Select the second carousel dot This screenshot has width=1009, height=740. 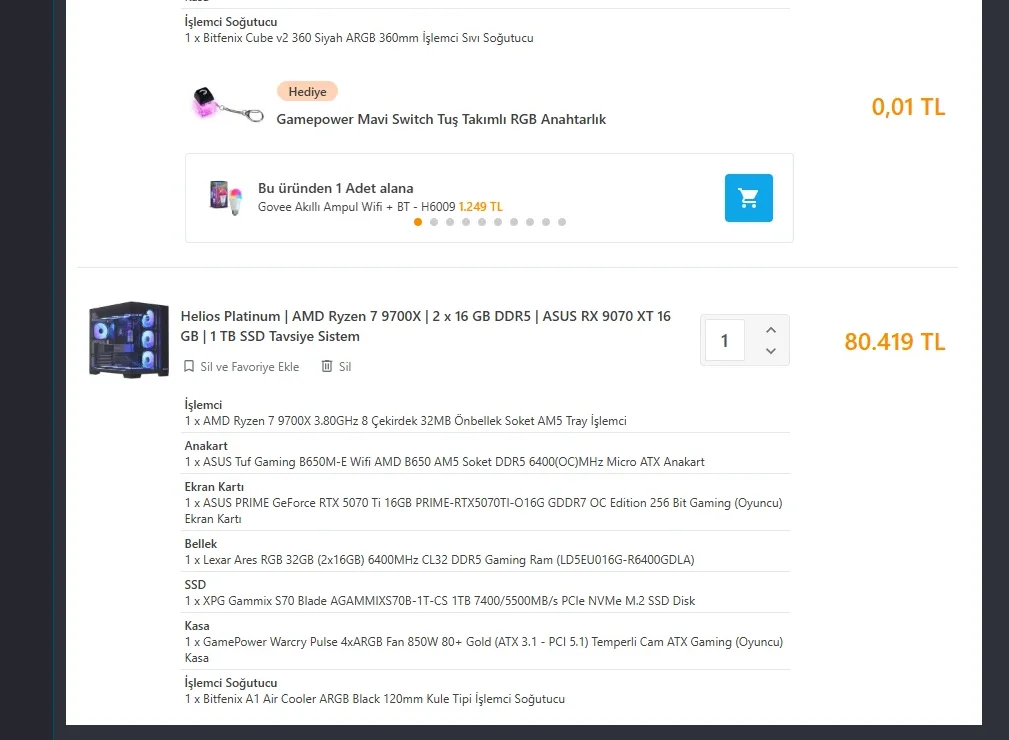coord(434,222)
